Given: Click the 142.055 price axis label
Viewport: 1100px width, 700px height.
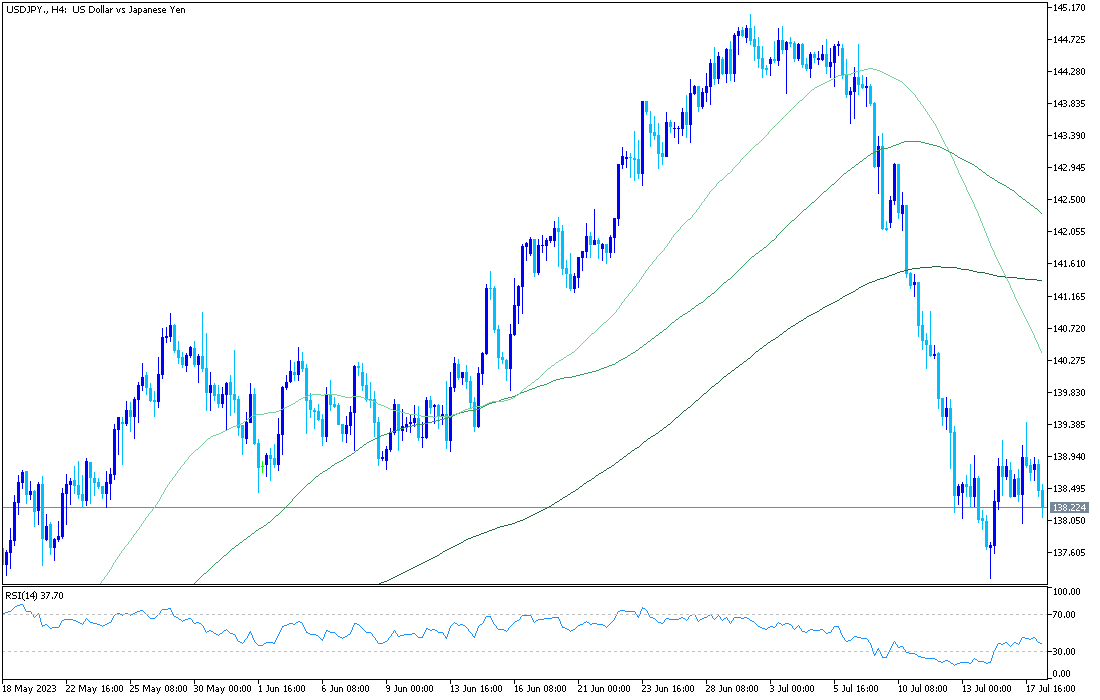Looking at the screenshot, I should point(1070,231).
